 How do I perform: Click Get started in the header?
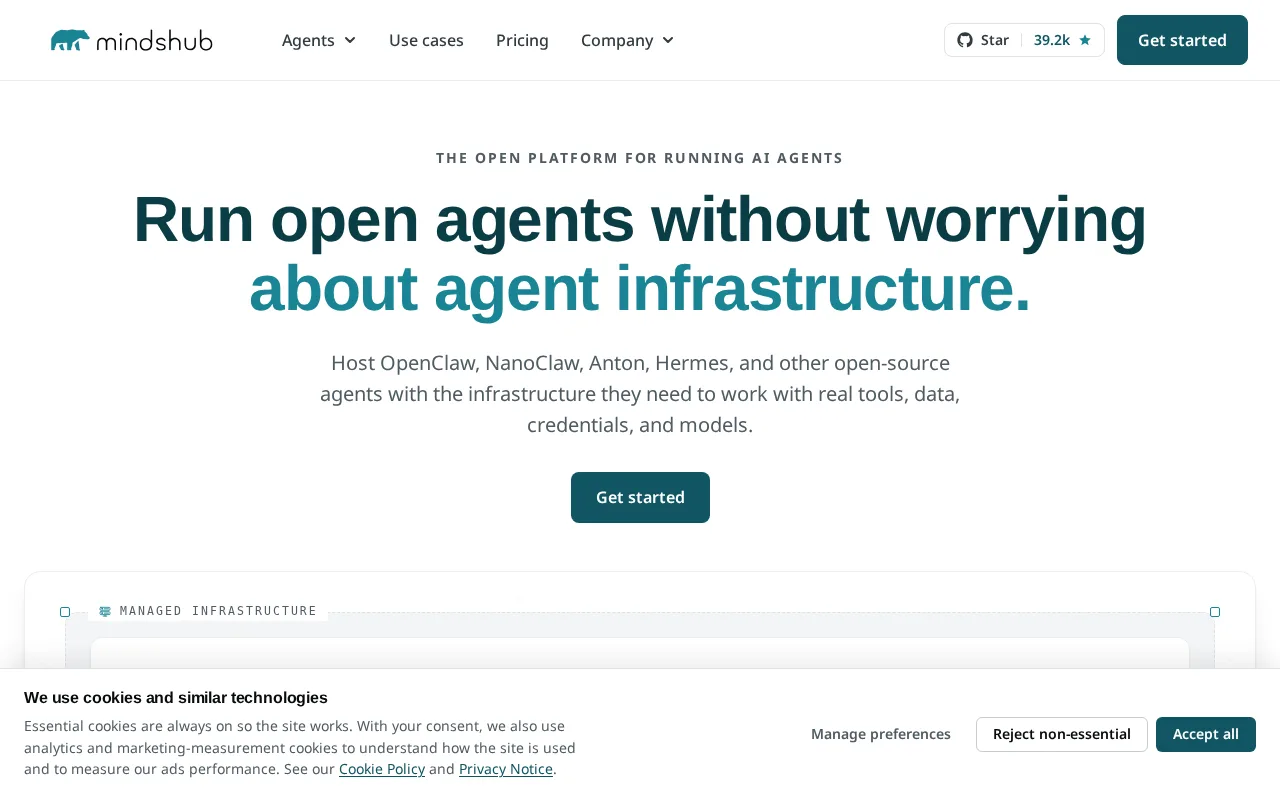click(1182, 40)
